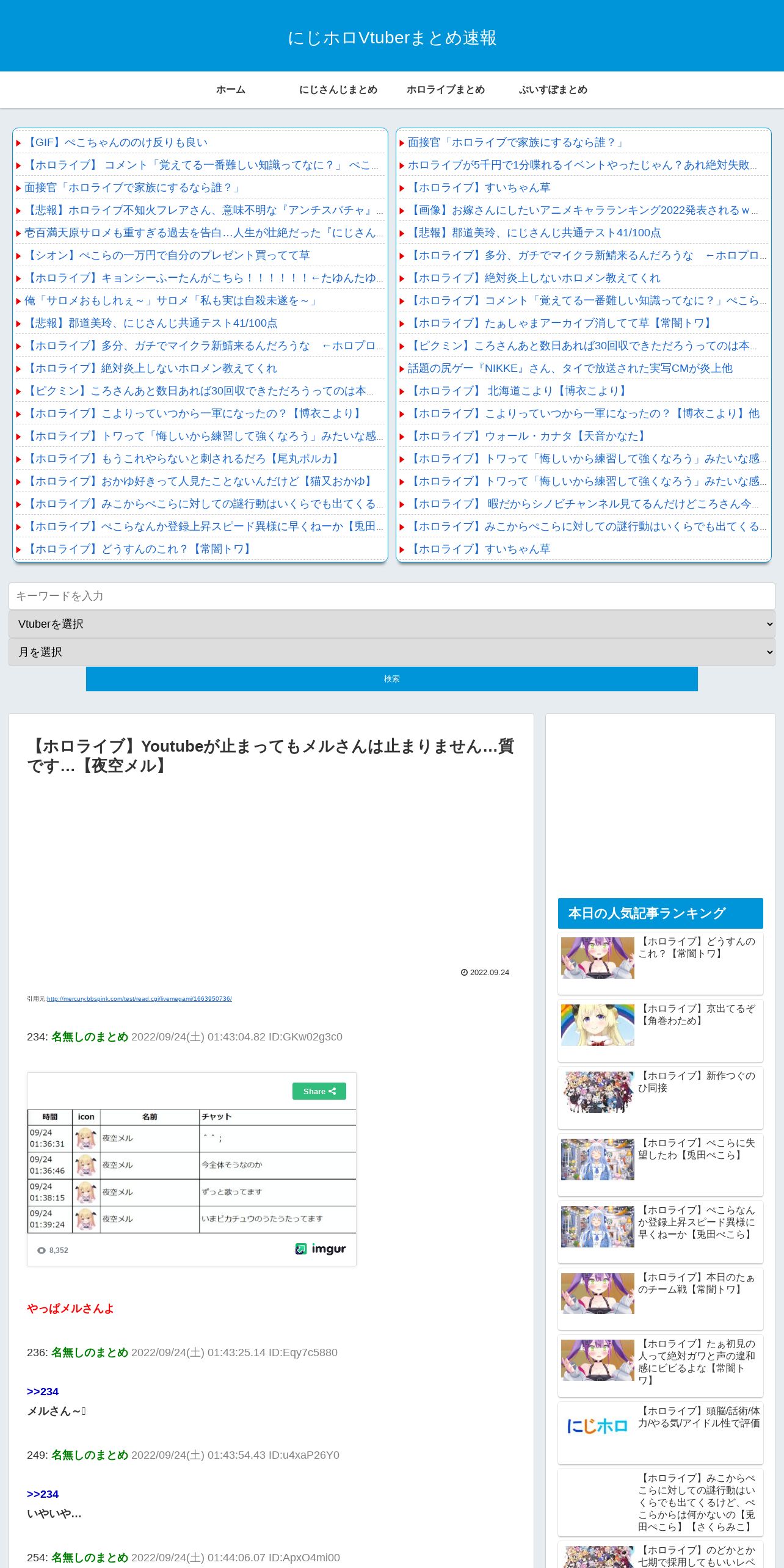Click the にじホロVtuberまとめ速報 site title
The height and width of the screenshot is (1568, 784).
point(392,38)
